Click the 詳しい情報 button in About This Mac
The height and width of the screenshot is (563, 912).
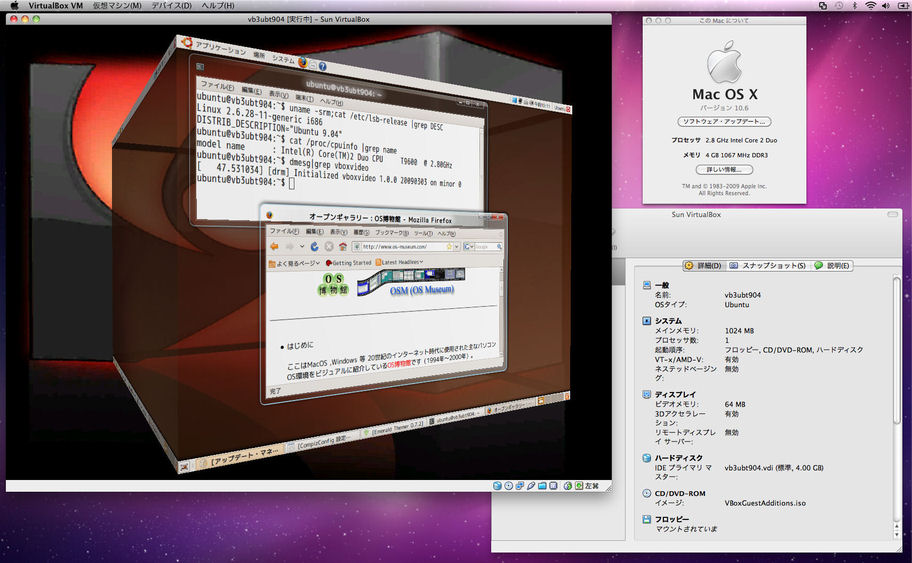point(724,169)
